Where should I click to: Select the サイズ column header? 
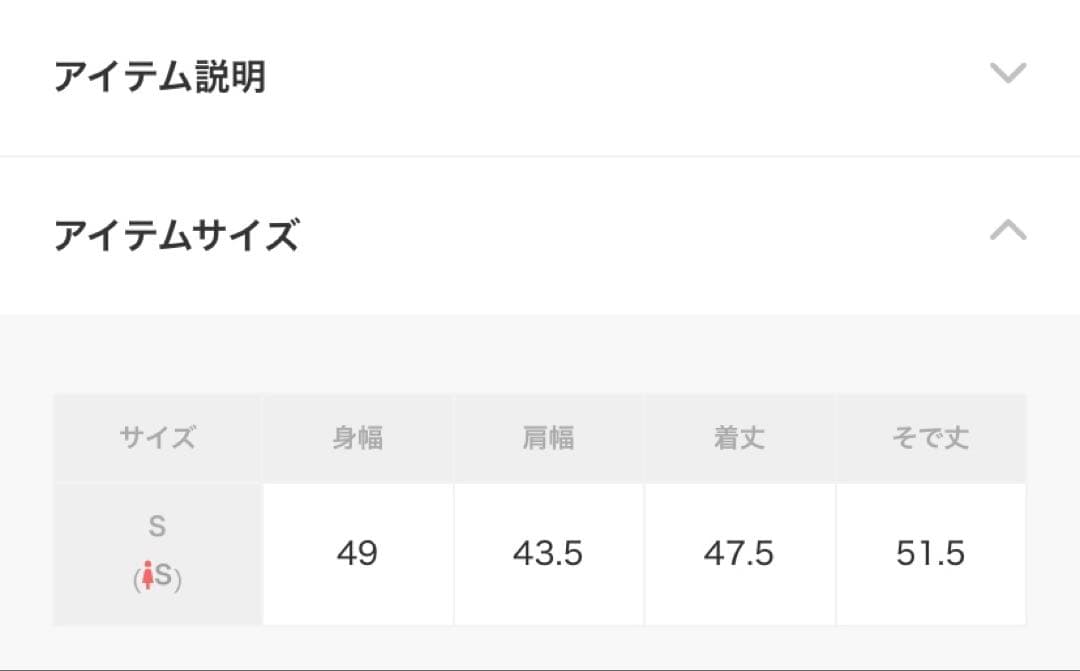coord(156,436)
